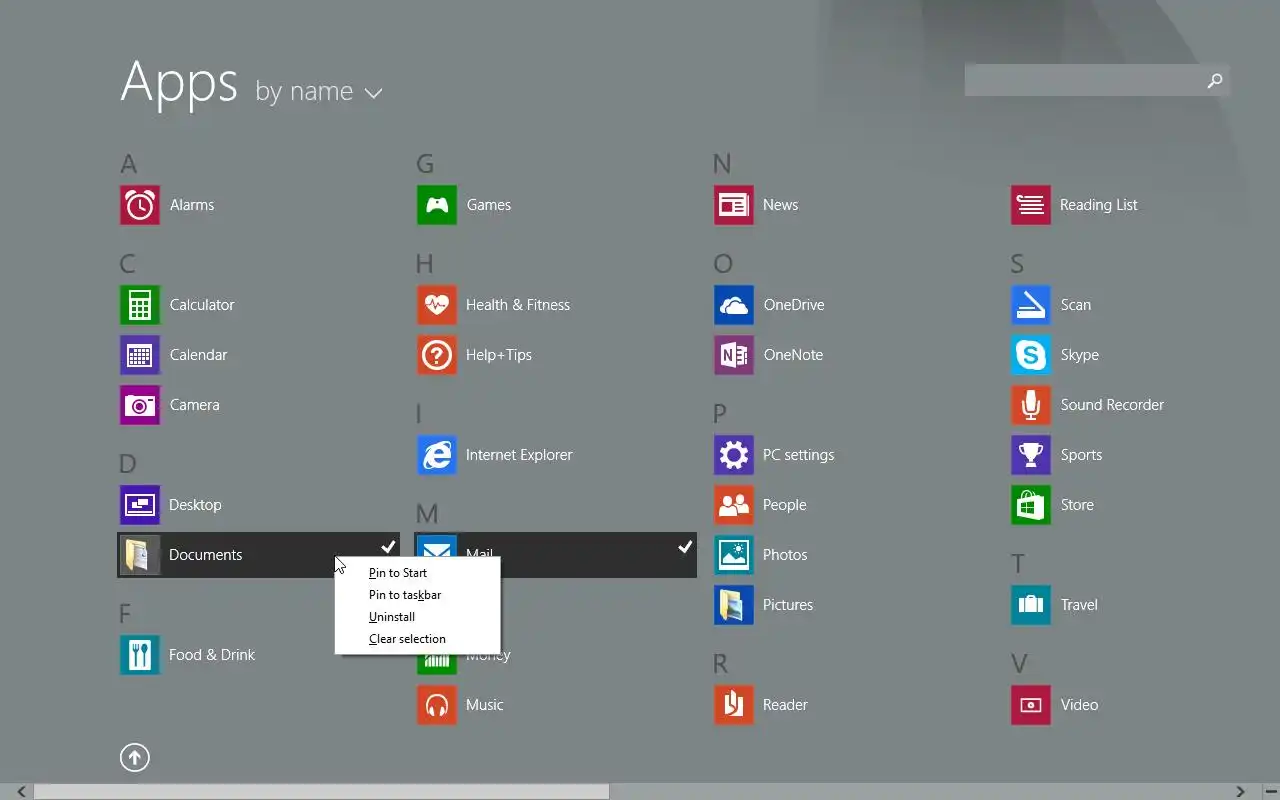
Task: Open the Pictures folder icon
Action: click(734, 605)
